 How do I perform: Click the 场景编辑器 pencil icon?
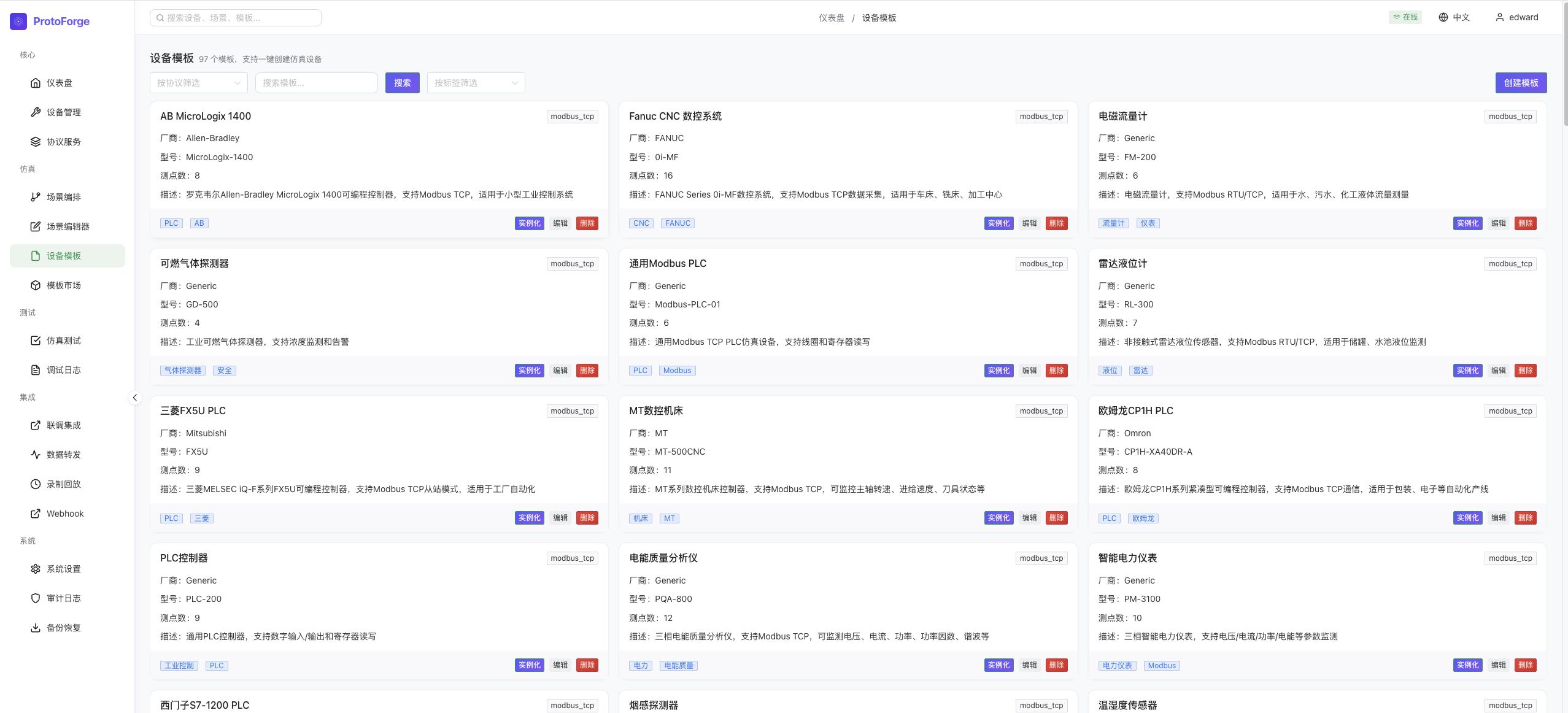click(36, 226)
